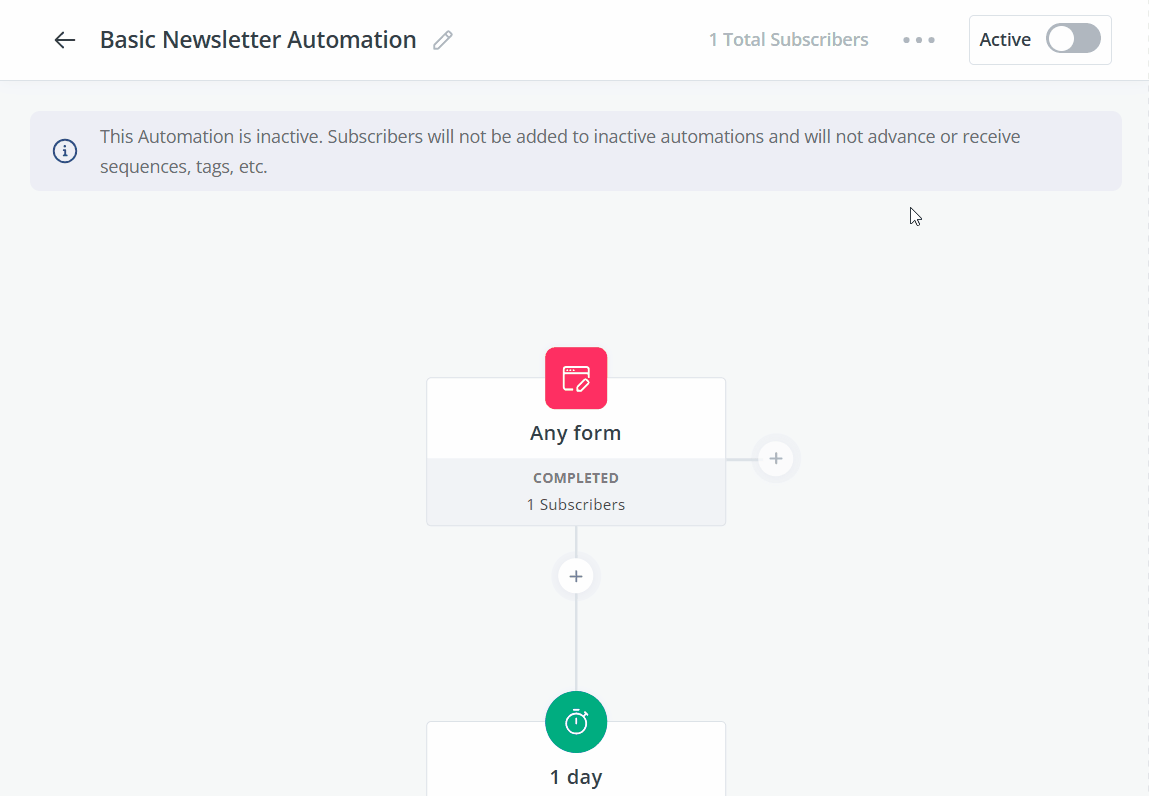Toggle the Active switch on
The image size is (1149, 796).
click(1073, 39)
